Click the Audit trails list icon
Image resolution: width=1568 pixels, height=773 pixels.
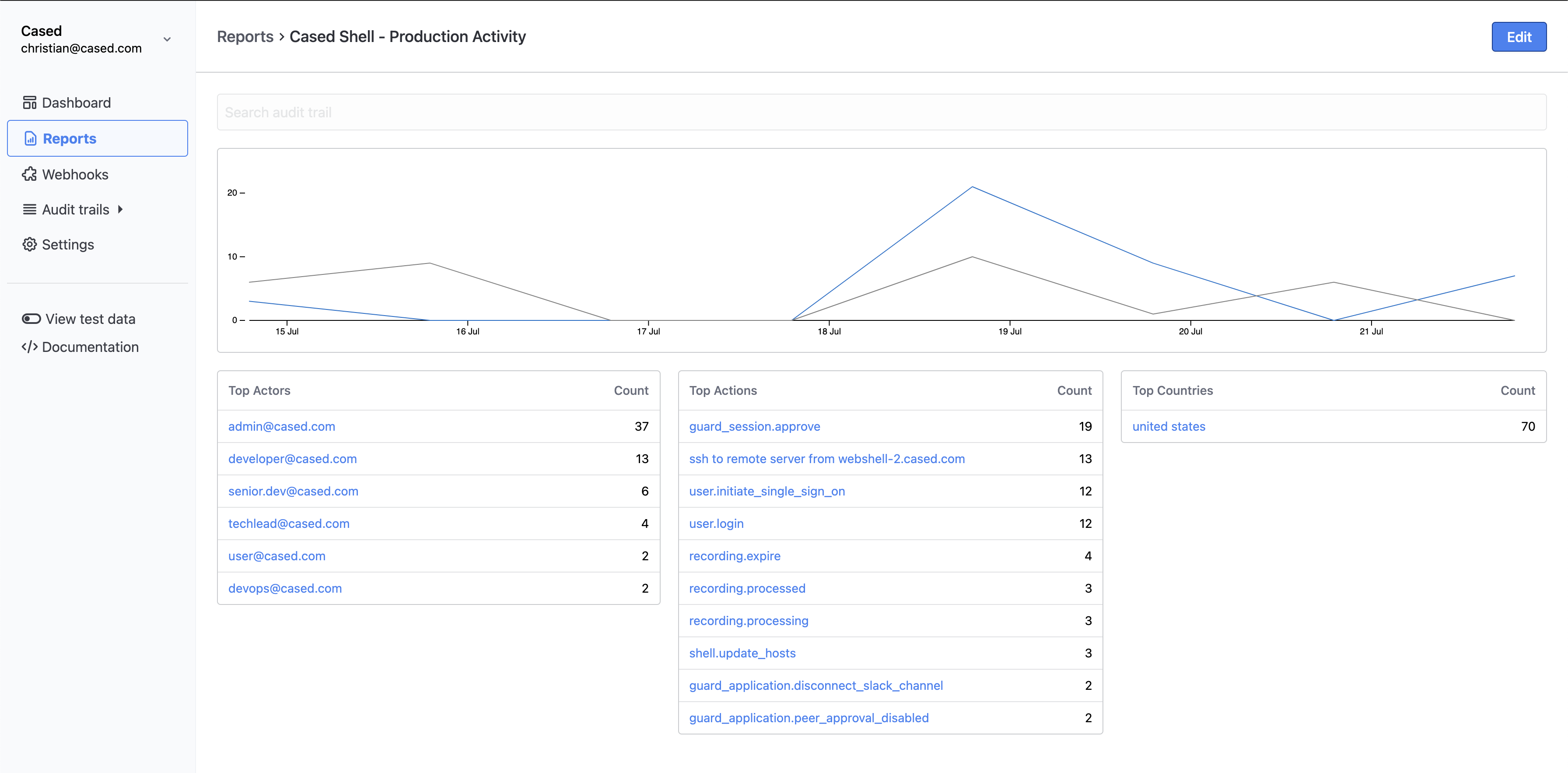pos(29,210)
